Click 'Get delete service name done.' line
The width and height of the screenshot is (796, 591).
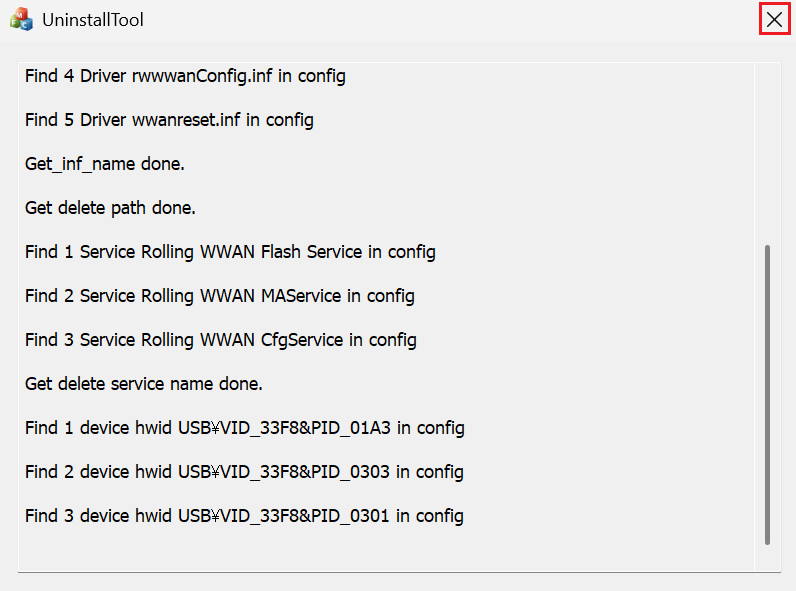click(144, 384)
